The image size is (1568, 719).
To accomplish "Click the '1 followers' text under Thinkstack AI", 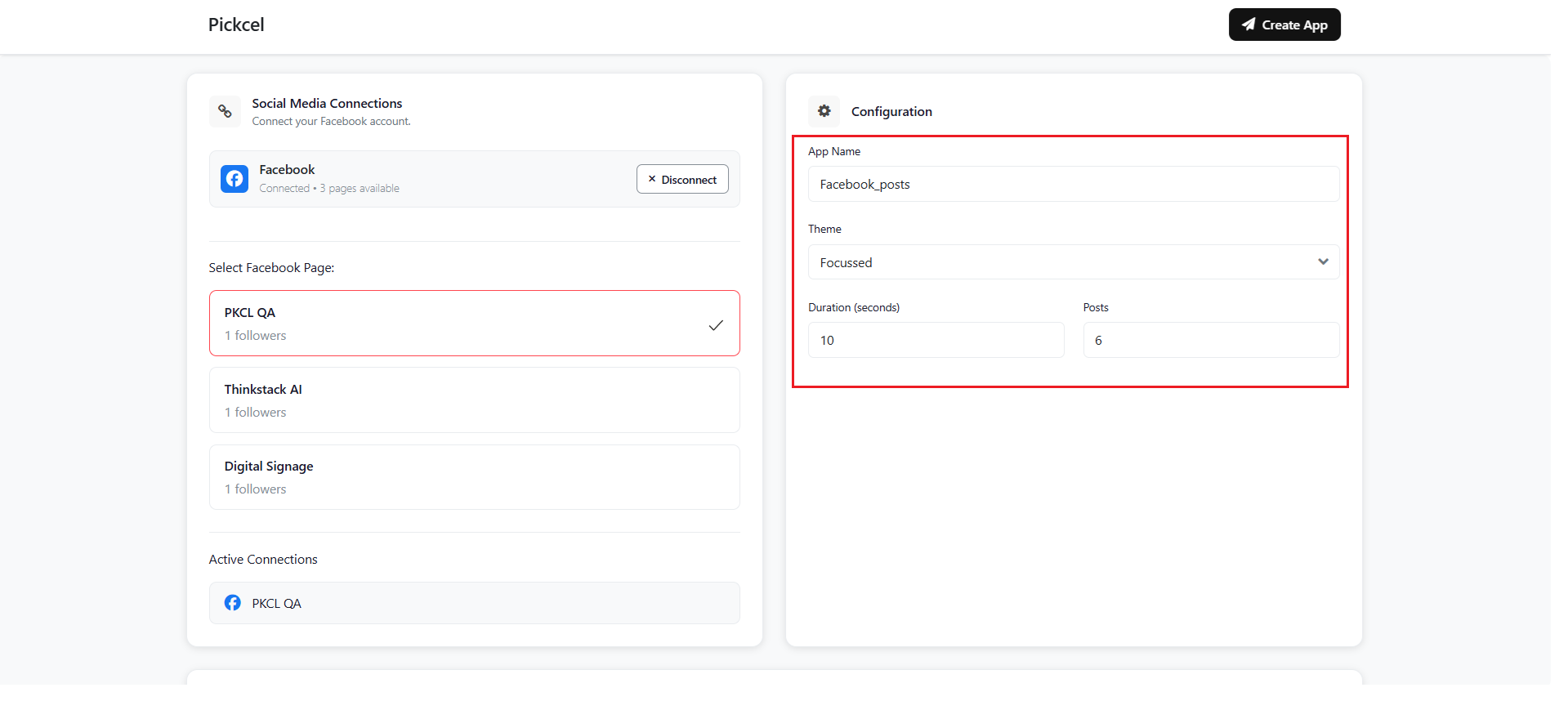I will (256, 413).
